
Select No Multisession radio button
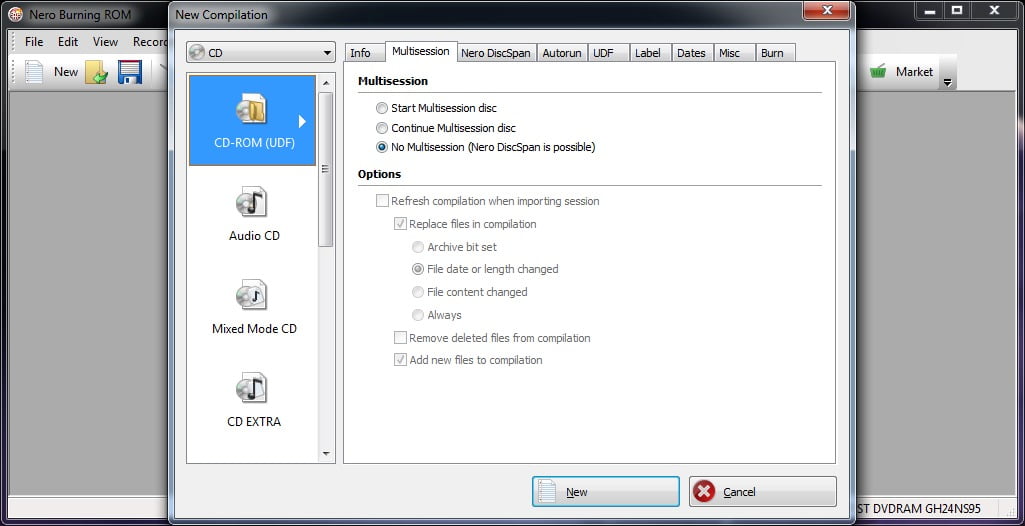(382, 148)
